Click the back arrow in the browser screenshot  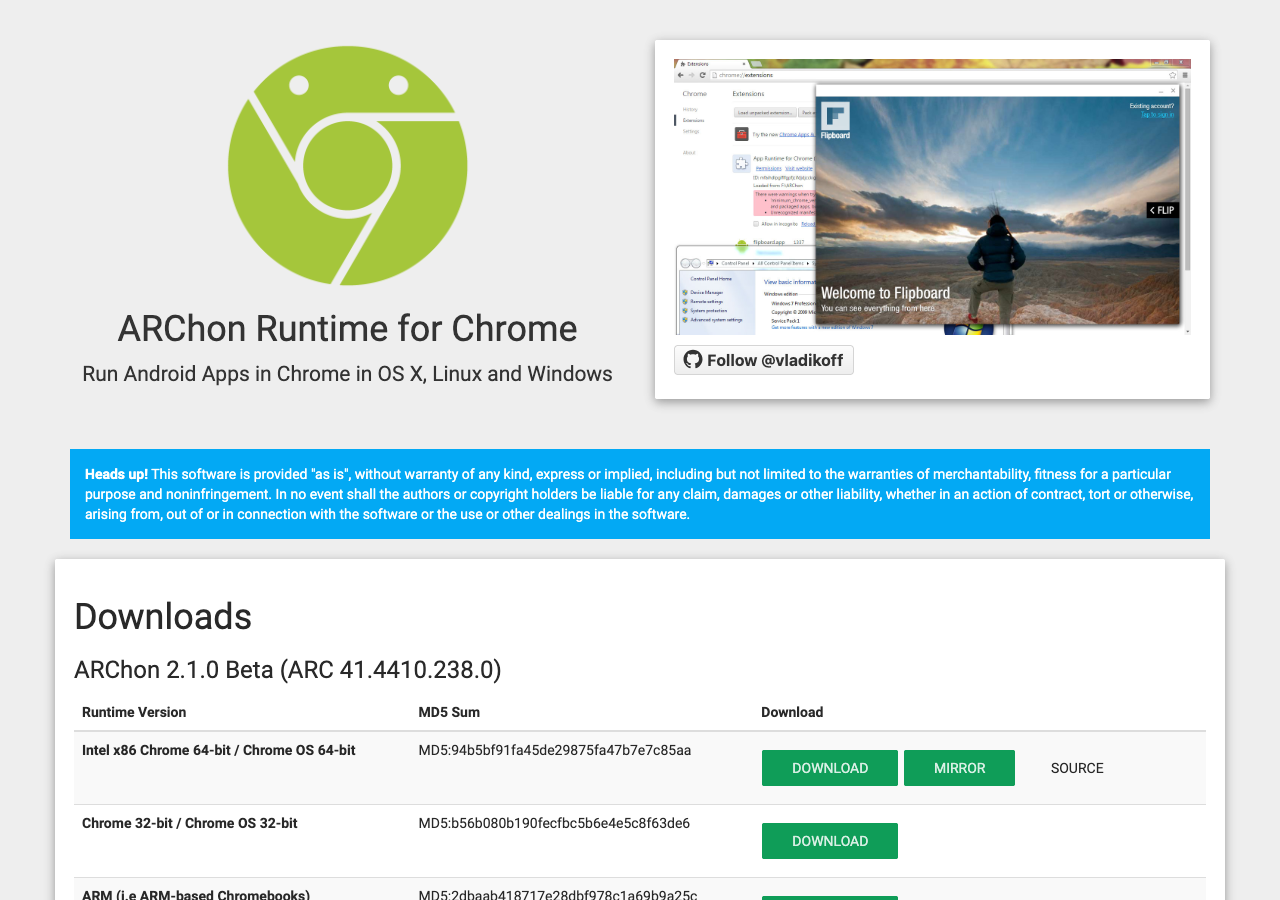[x=680, y=75]
